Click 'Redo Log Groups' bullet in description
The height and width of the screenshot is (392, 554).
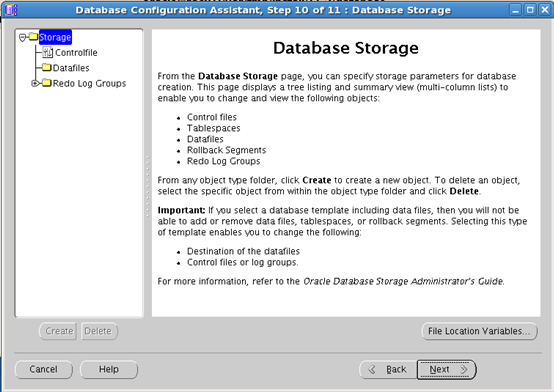tap(223, 161)
